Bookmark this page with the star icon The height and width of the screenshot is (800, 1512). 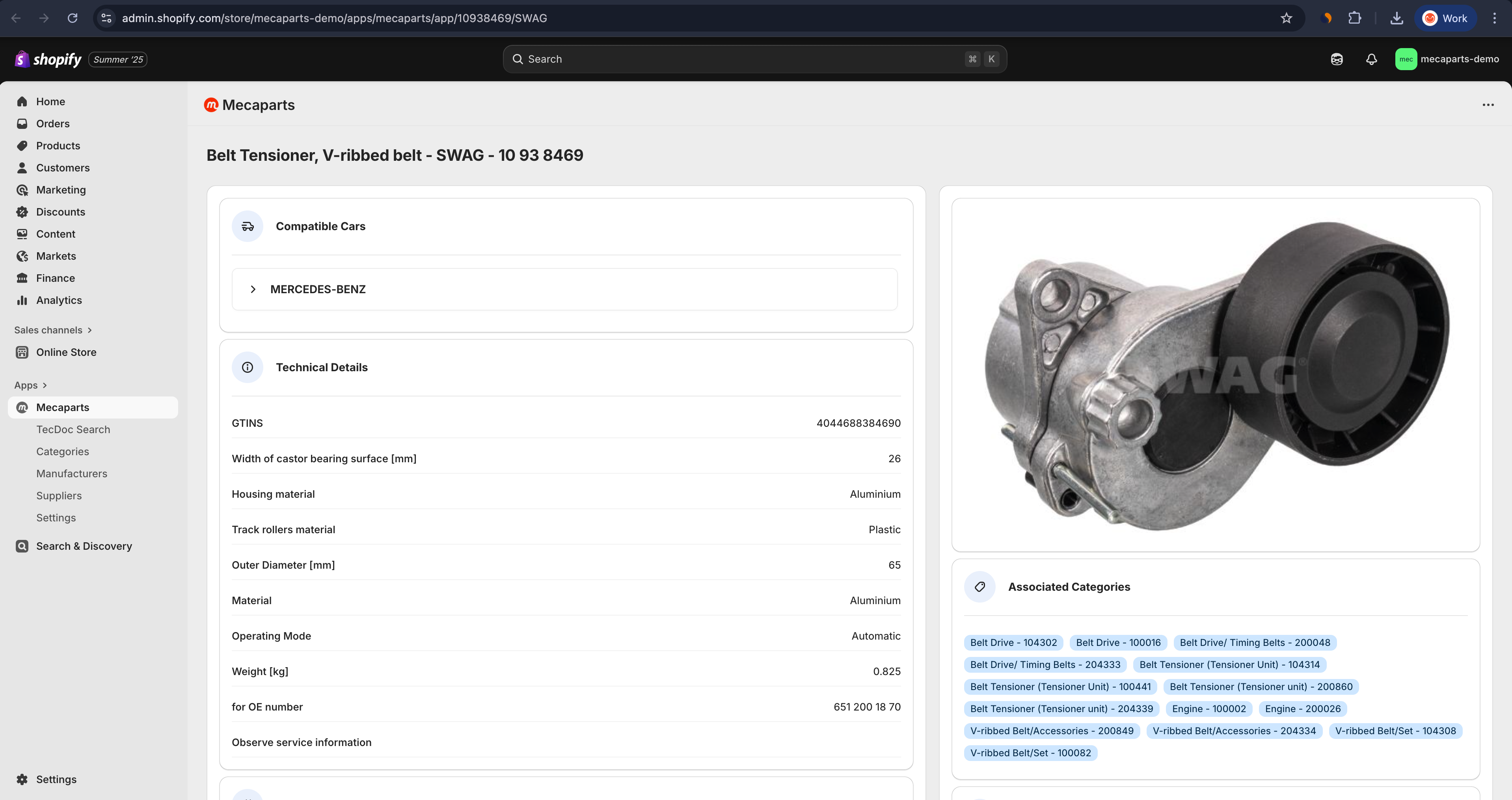coord(1286,18)
